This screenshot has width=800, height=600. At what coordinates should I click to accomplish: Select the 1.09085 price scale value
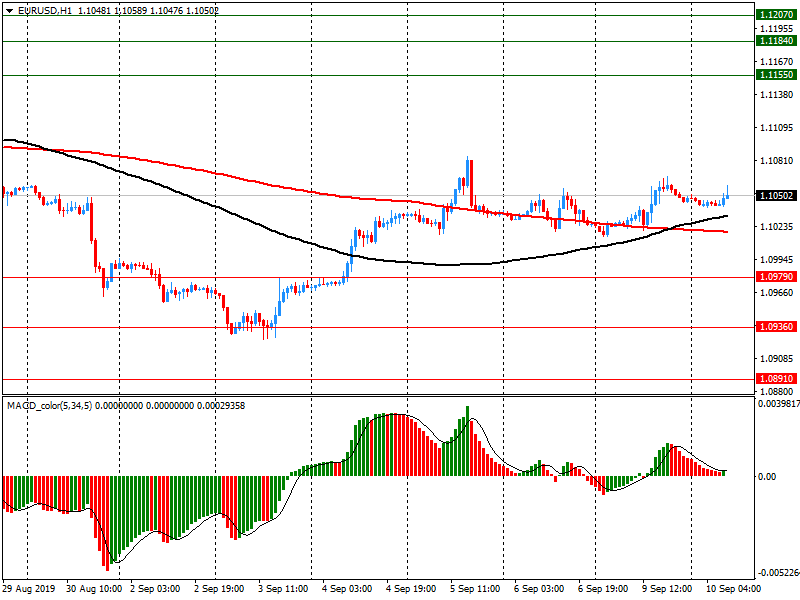tap(777, 359)
